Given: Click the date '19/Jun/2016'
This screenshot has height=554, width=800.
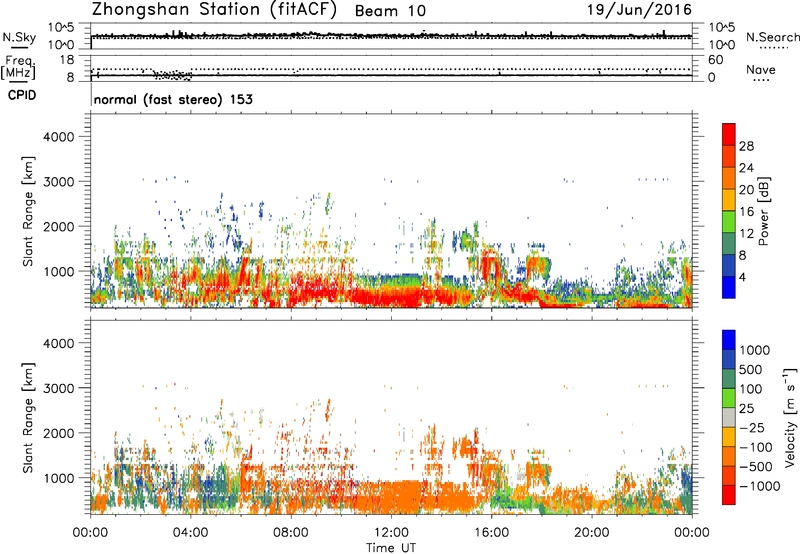Looking at the screenshot, I should [x=639, y=10].
